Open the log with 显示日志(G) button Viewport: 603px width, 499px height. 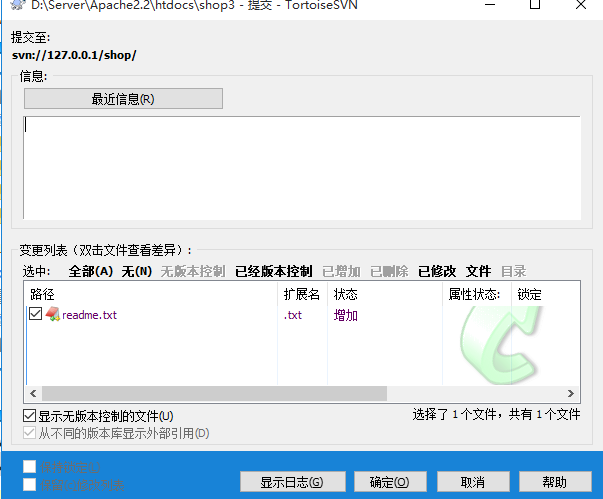[291, 482]
